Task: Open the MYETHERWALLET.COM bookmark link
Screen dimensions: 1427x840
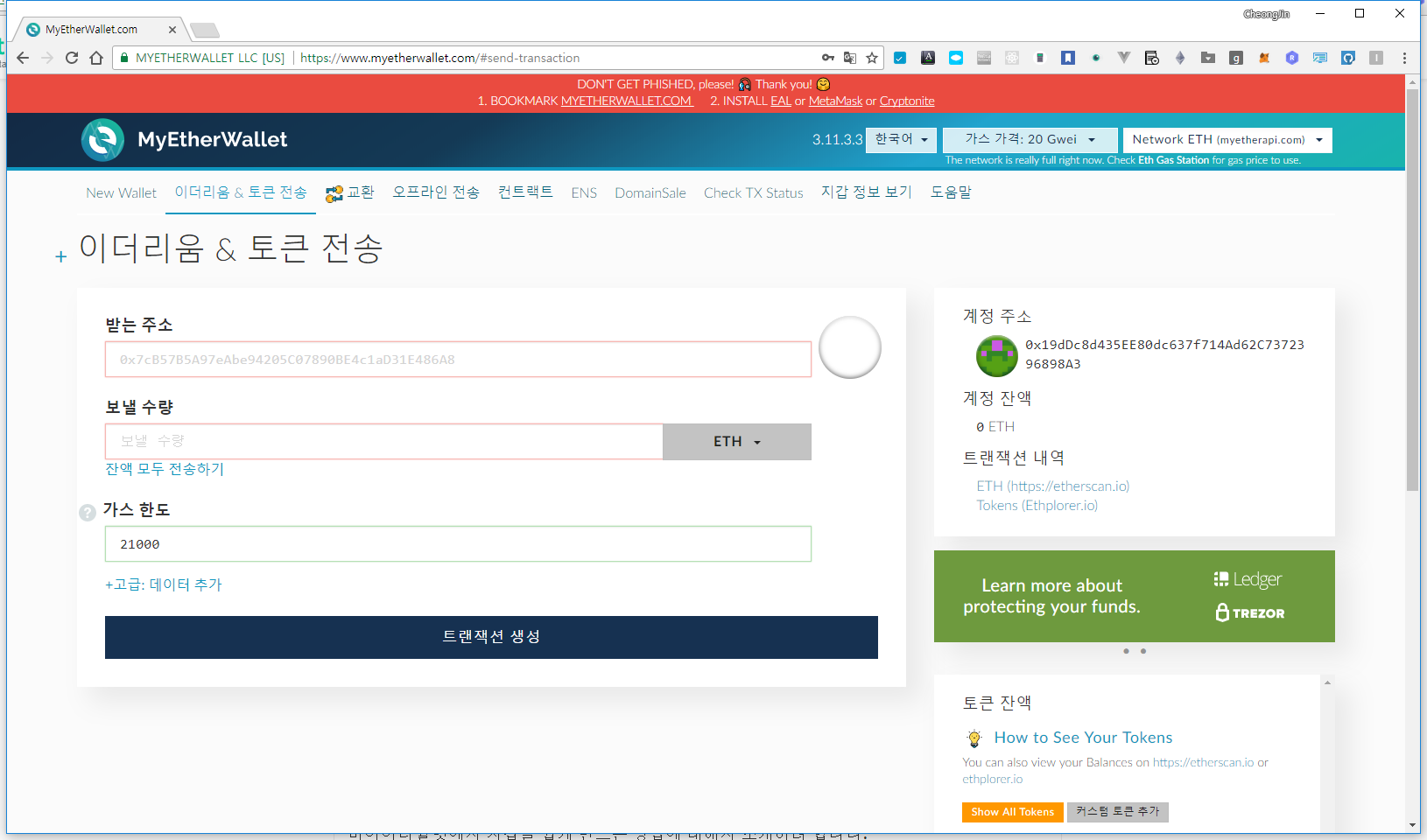Action: pos(627,101)
